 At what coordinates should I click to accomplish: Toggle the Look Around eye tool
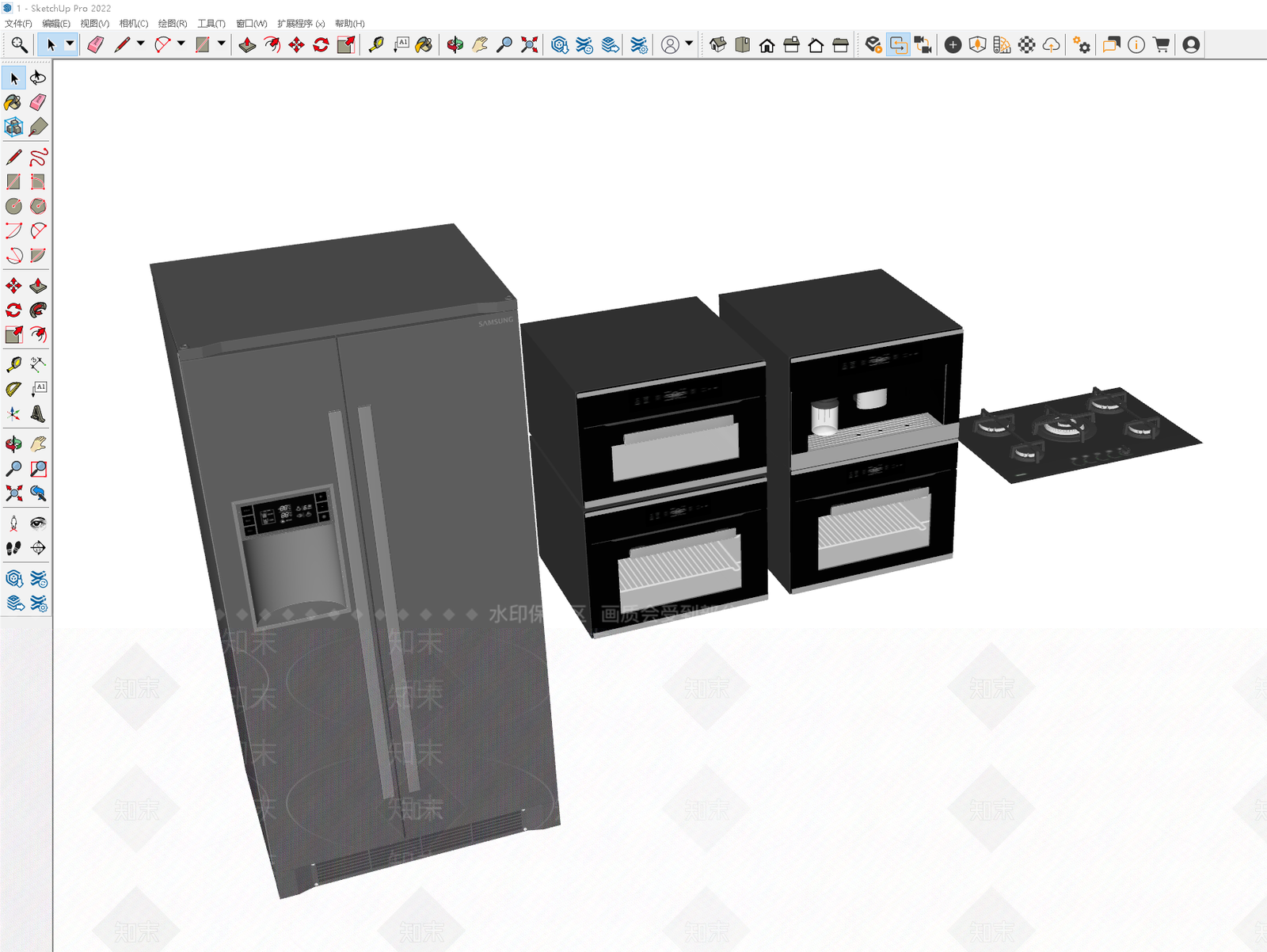pos(38,523)
